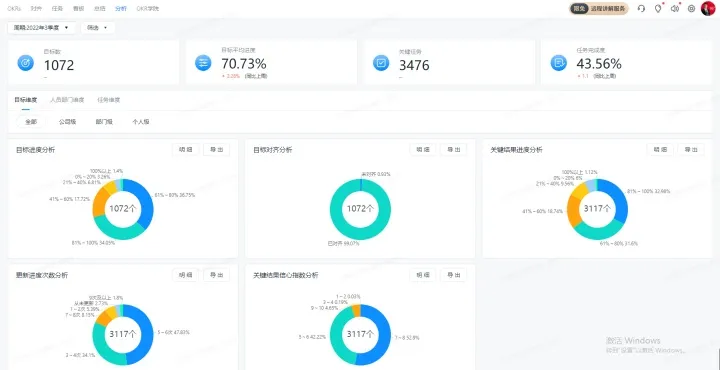This screenshot has height=370, width=720.
Task: Select the 个人级 level filter
Action: click(x=141, y=122)
